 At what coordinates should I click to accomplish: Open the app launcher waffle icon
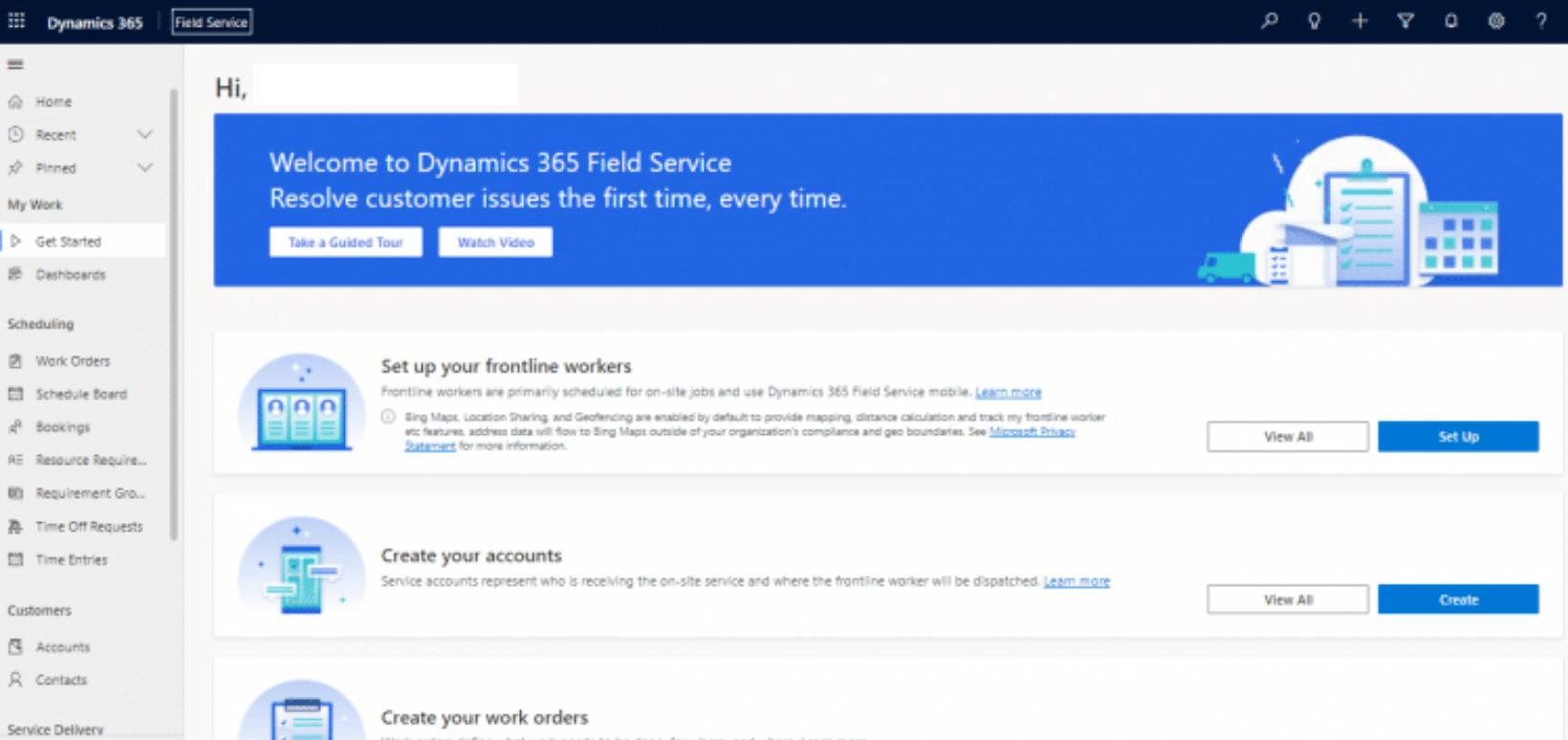[x=16, y=21]
